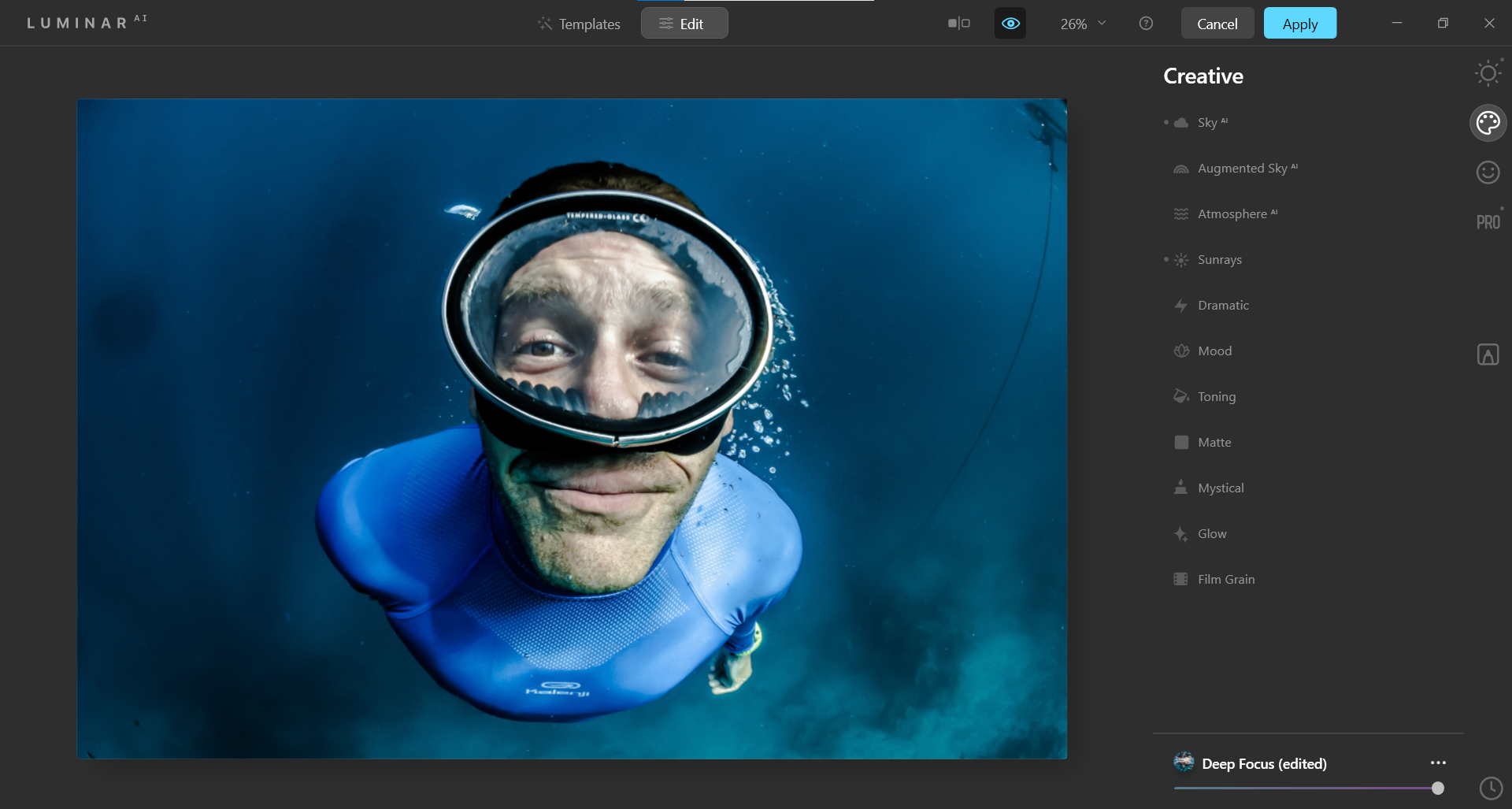Open the Local Masking panel
The image size is (1512, 809).
1488,354
